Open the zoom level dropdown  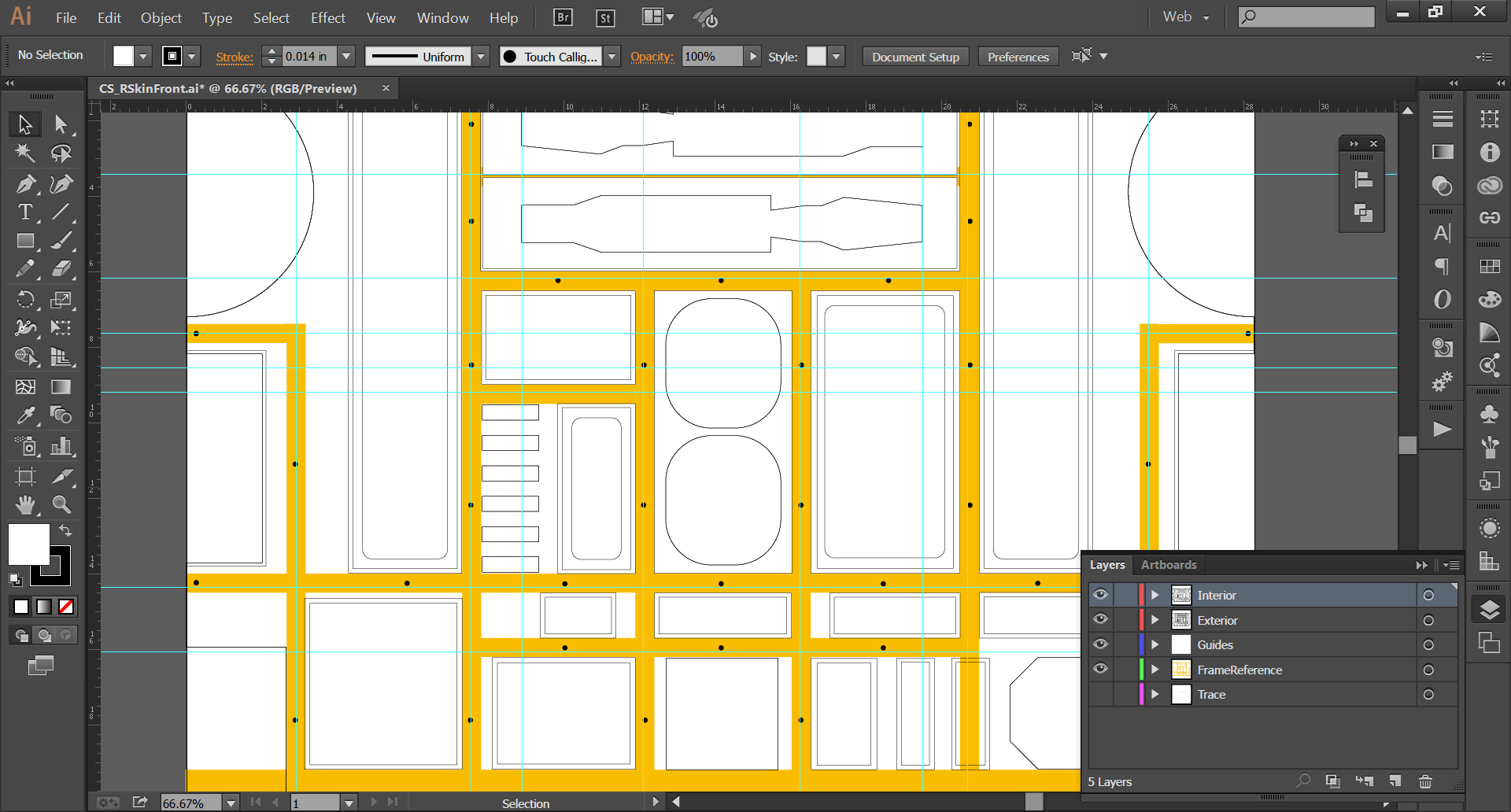pos(231,803)
